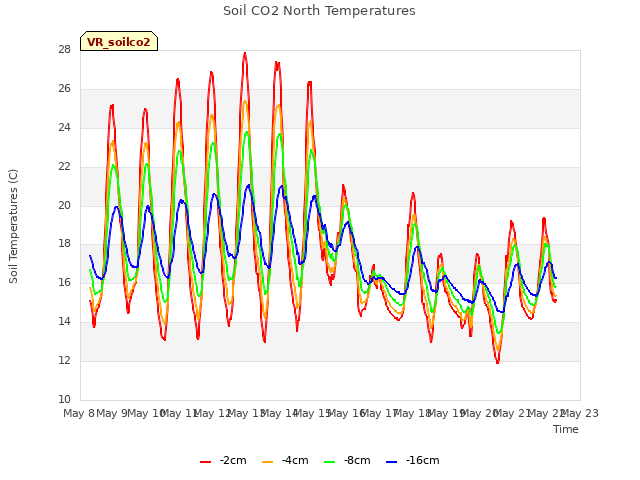Click the red -2cm legend color marker
The height and width of the screenshot is (480, 640).
point(205,462)
